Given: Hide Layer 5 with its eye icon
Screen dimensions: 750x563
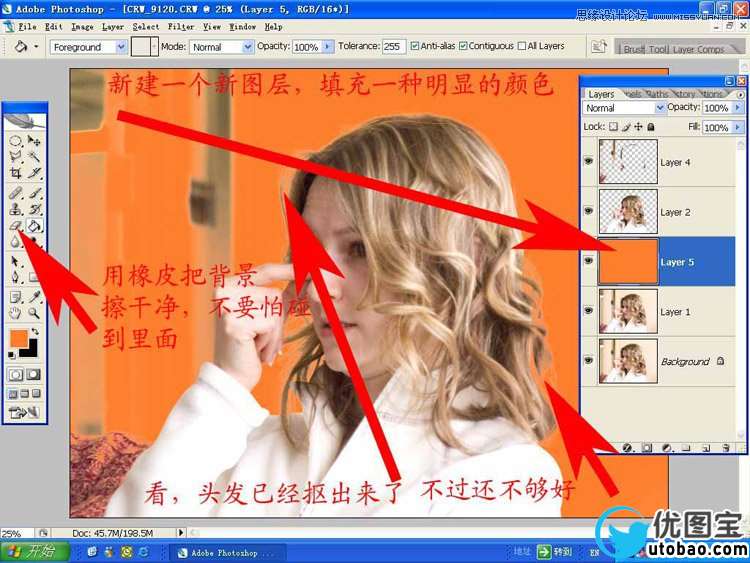Looking at the screenshot, I should pos(589,261).
